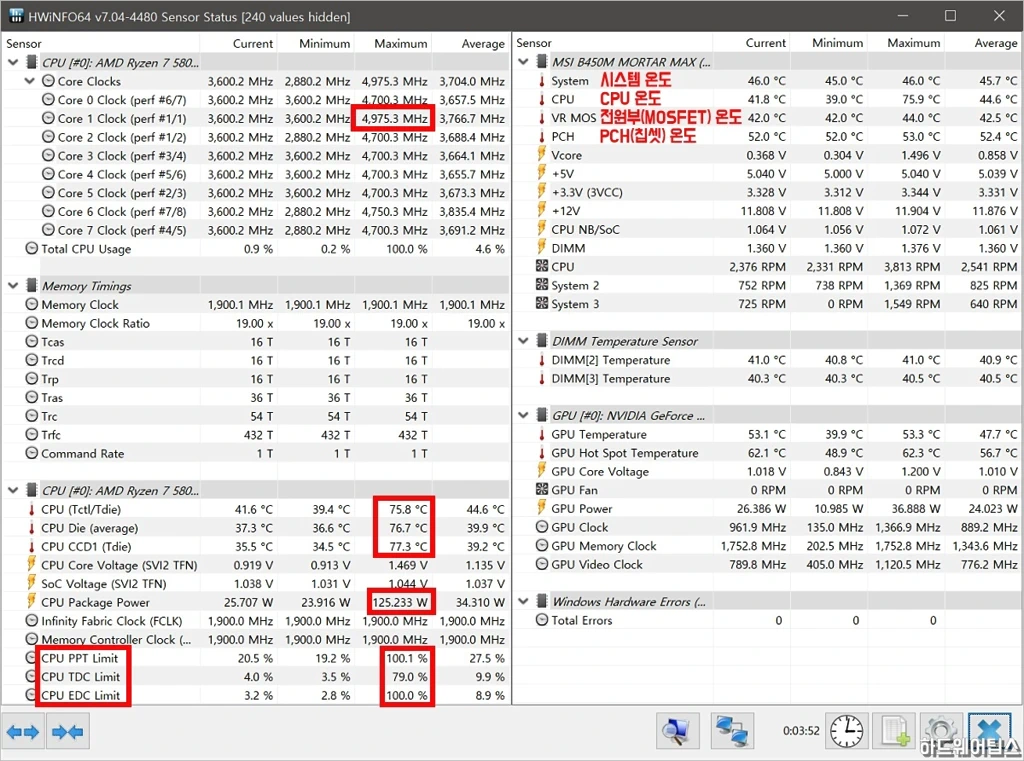Click the GPU Fan icon
The width and height of the screenshot is (1024, 761).
[541, 490]
